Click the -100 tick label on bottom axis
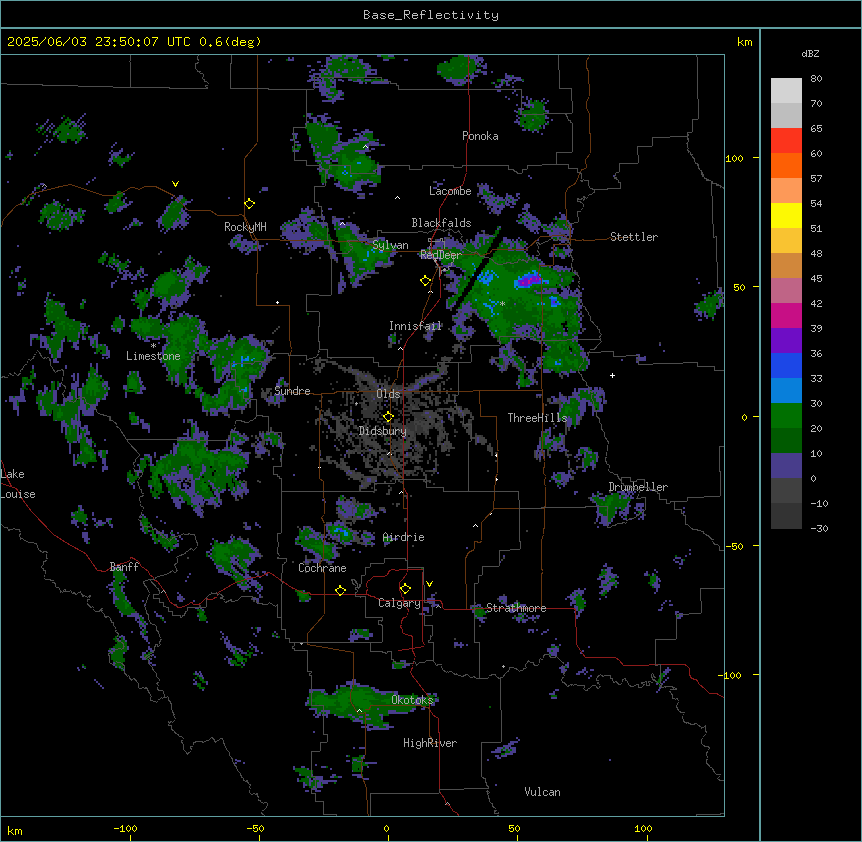 125,828
